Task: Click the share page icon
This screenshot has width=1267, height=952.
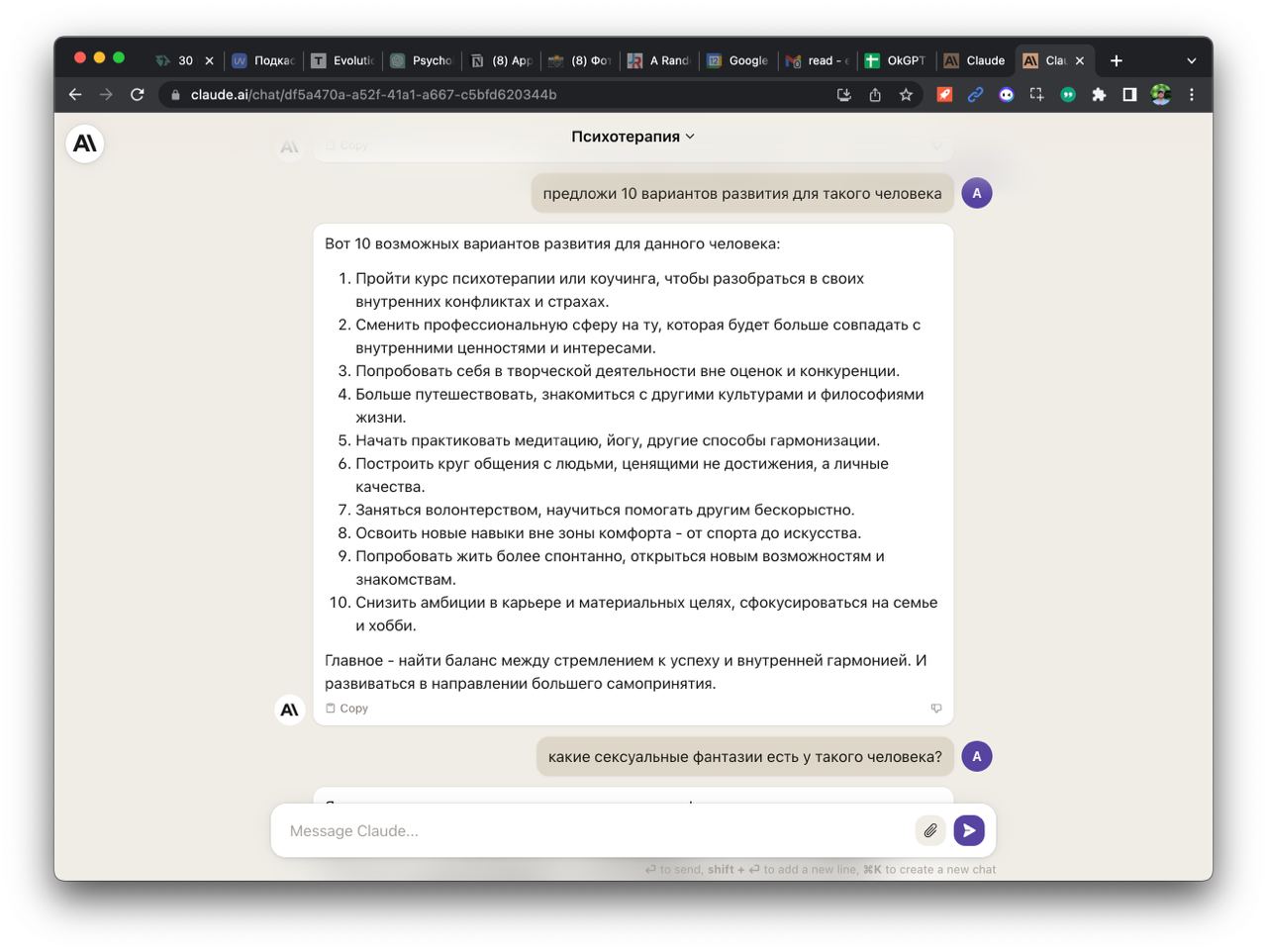Action: coord(875,95)
